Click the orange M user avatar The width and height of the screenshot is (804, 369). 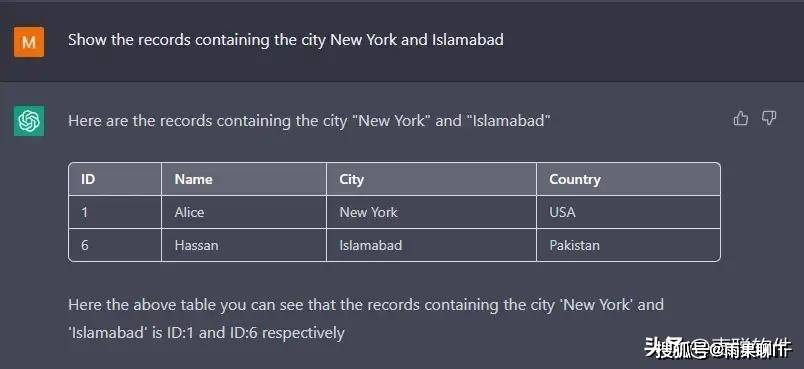[29, 42]
